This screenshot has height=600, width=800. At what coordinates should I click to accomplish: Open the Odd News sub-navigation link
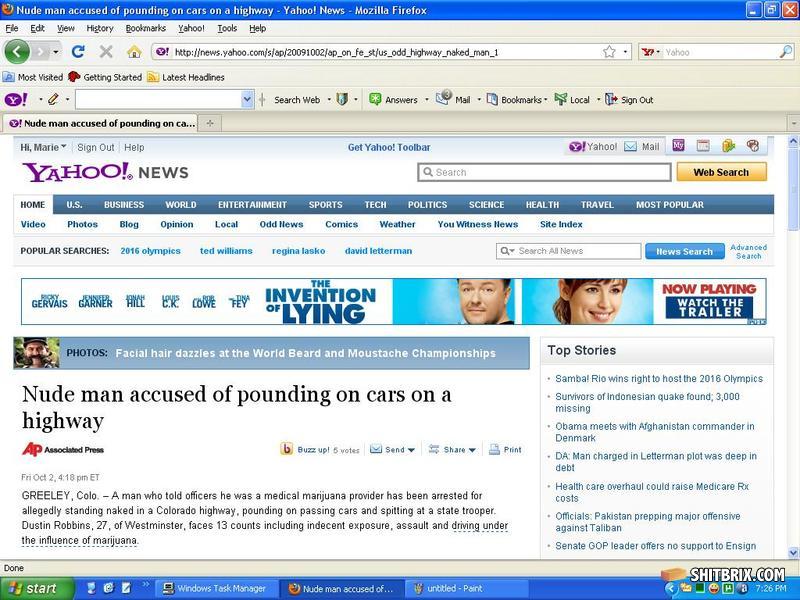[281, 224]
